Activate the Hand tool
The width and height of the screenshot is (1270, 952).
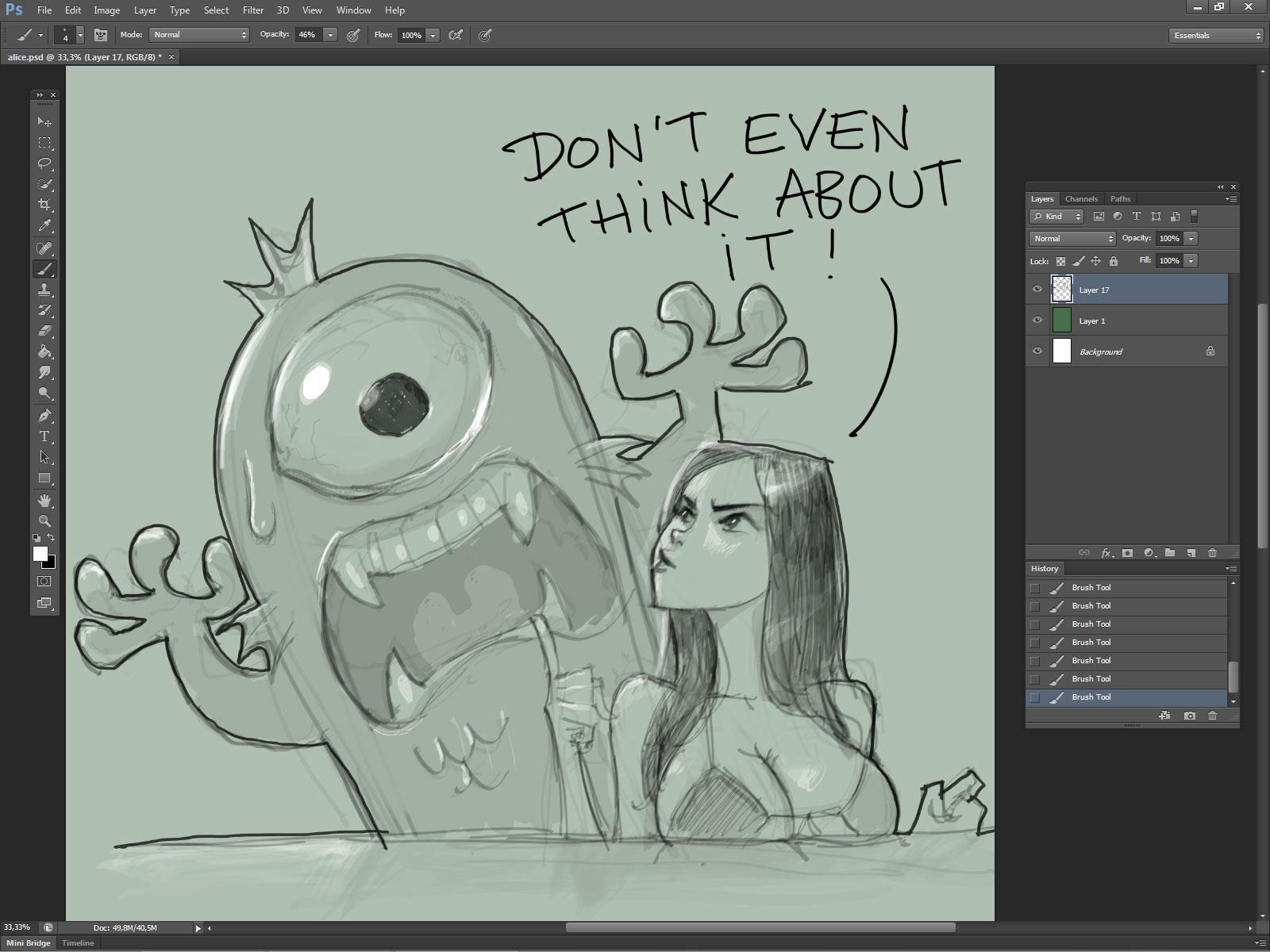coord(44,500)
